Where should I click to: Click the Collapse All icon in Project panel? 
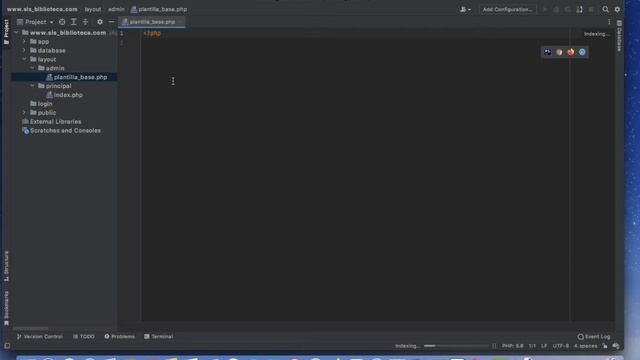click(85, 22)
